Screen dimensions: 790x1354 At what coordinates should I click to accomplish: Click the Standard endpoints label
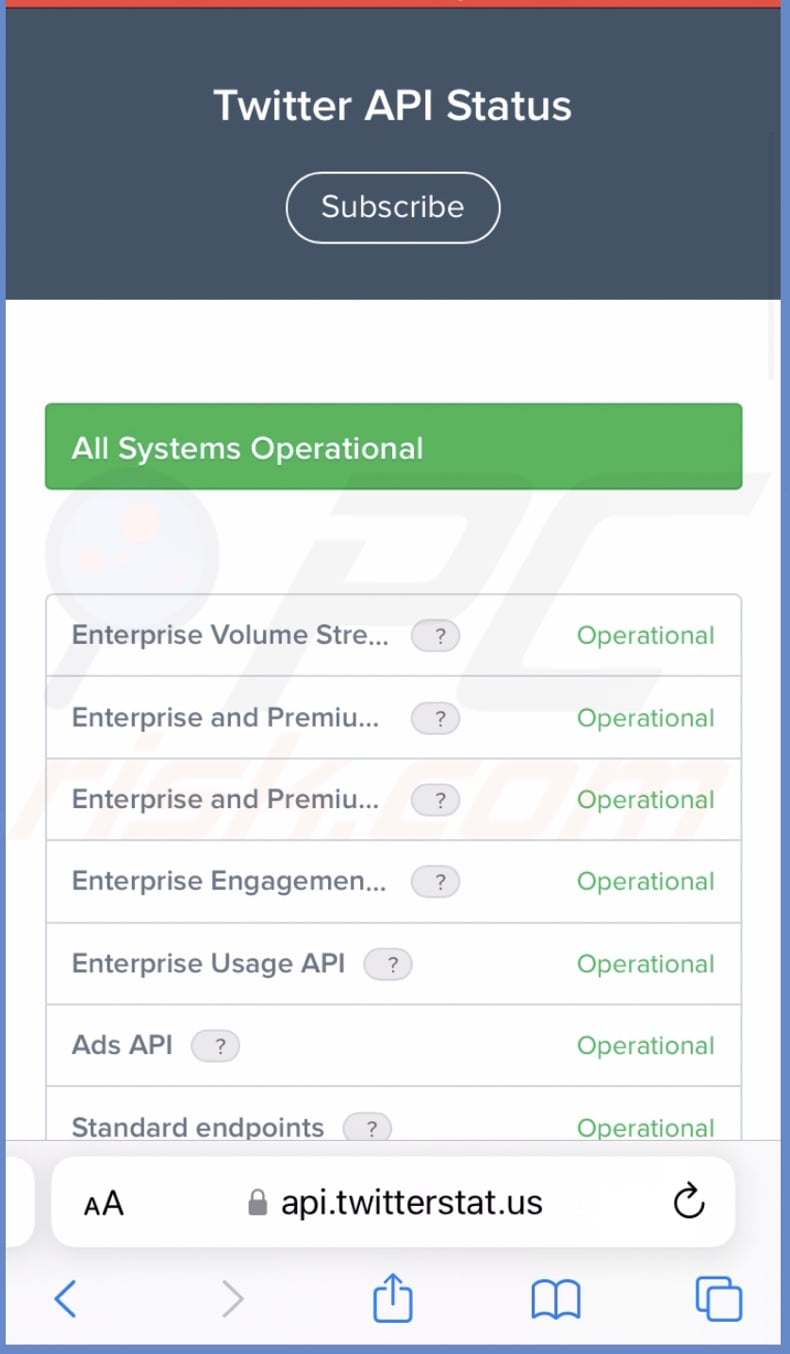[x=198, y=1127]
